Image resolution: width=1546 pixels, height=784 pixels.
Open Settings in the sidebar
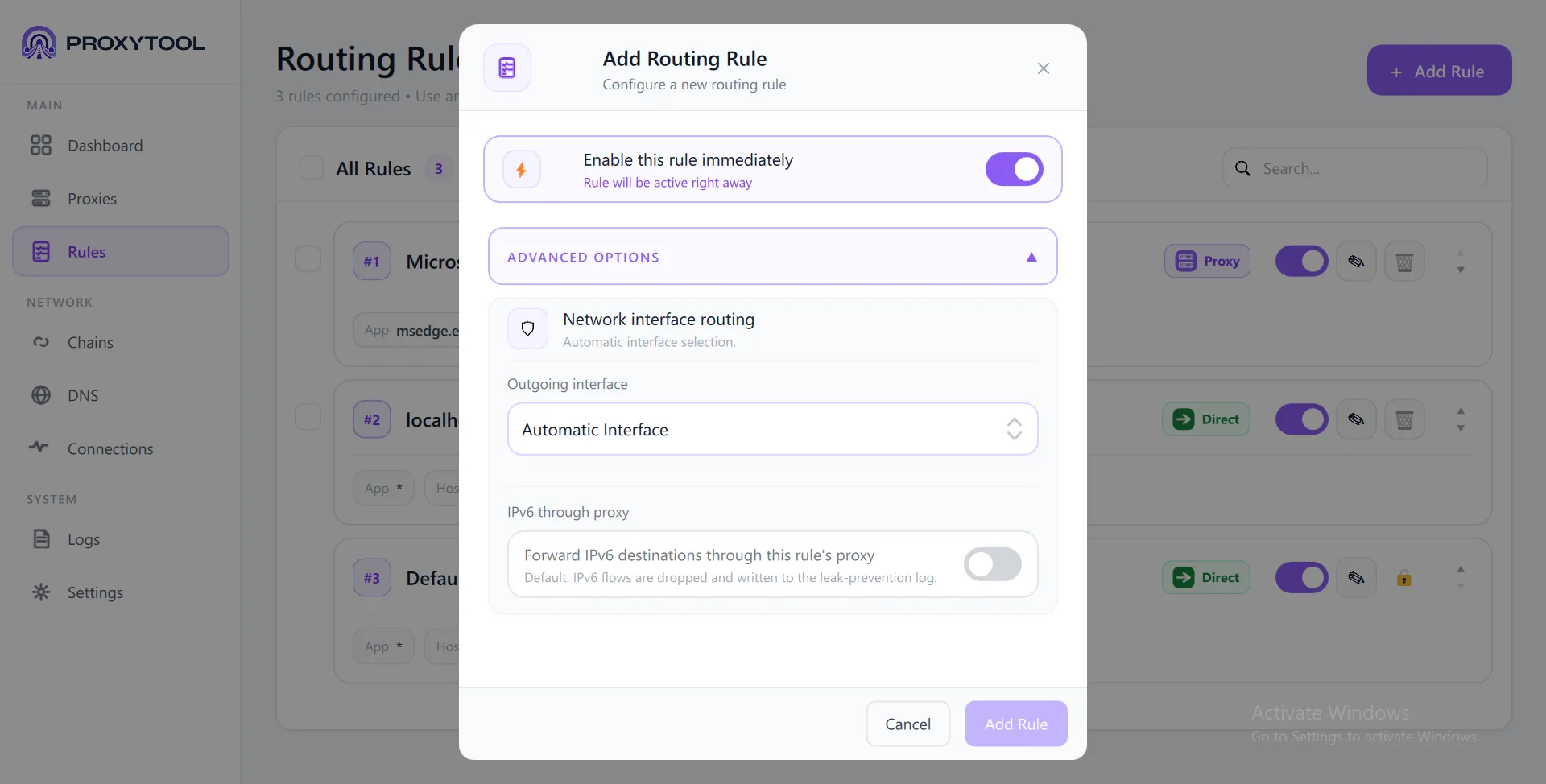click(121, 592)
